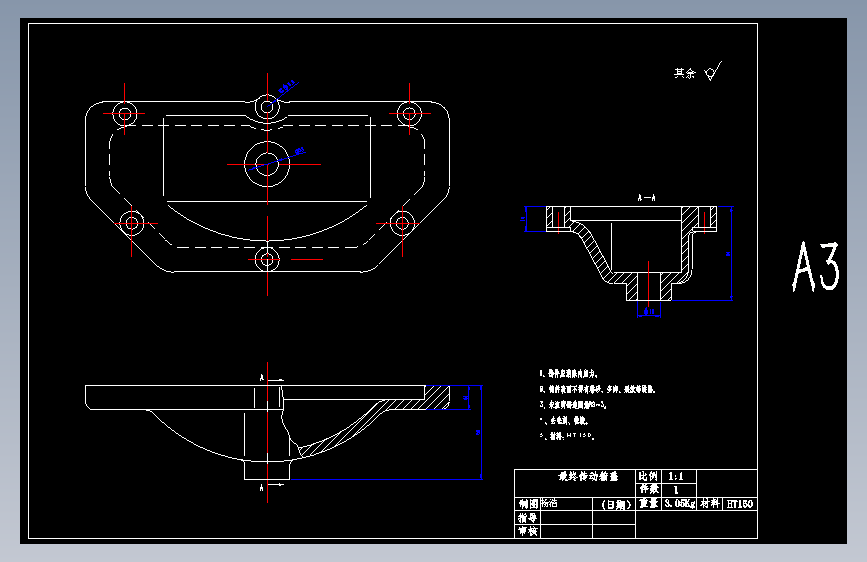Click the '审核' row label
This screenshot has height=562, width=867.
527,531
